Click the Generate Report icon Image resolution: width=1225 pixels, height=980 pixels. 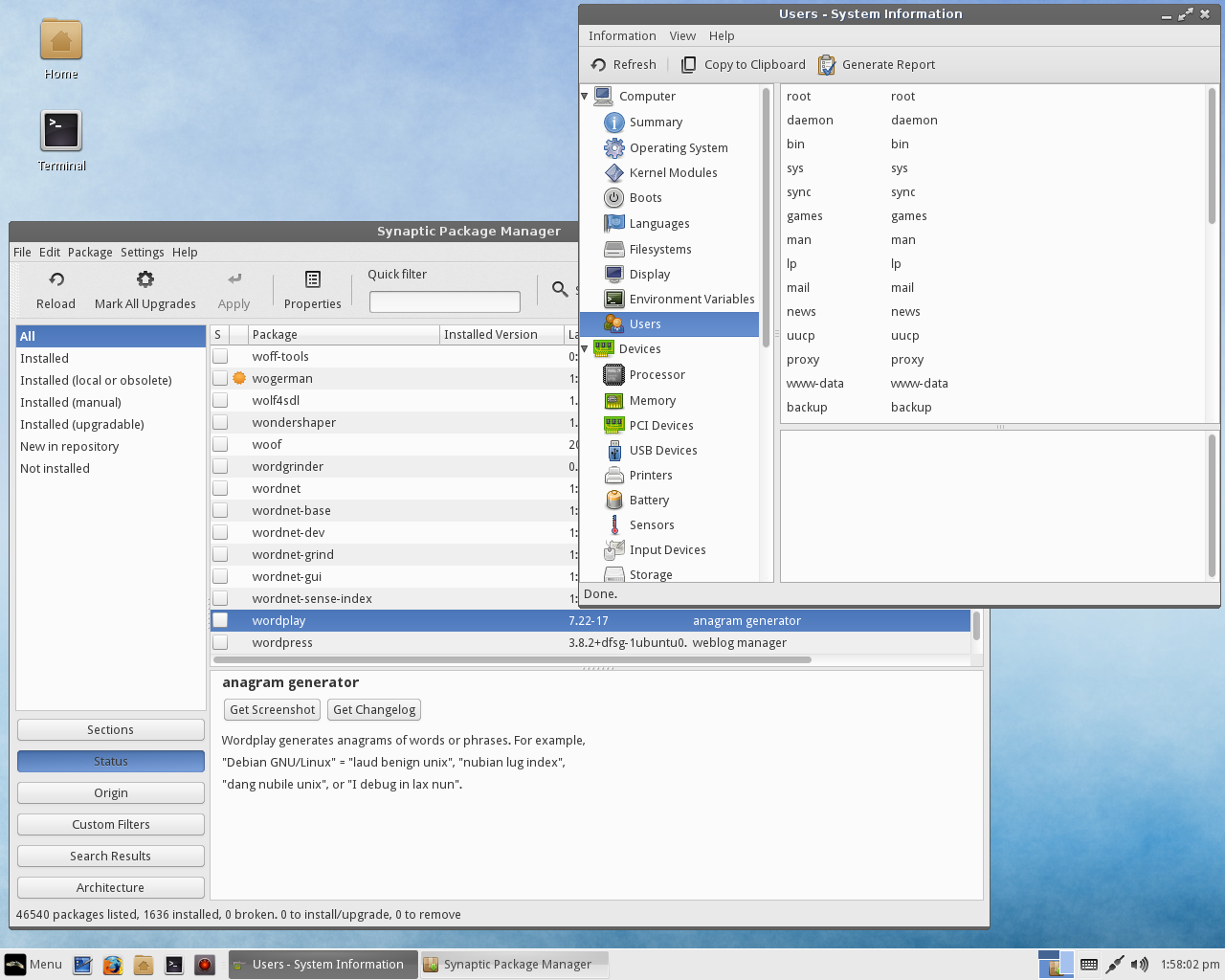[x=827, y=65]
